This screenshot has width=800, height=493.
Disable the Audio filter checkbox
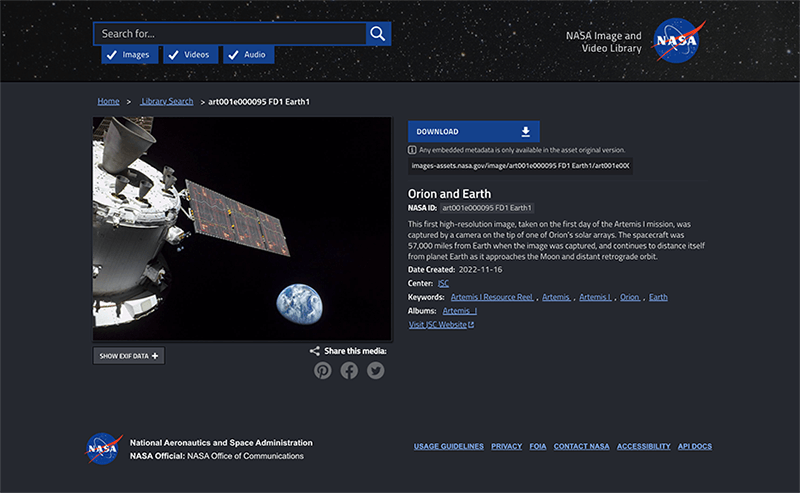click(235, 55)
